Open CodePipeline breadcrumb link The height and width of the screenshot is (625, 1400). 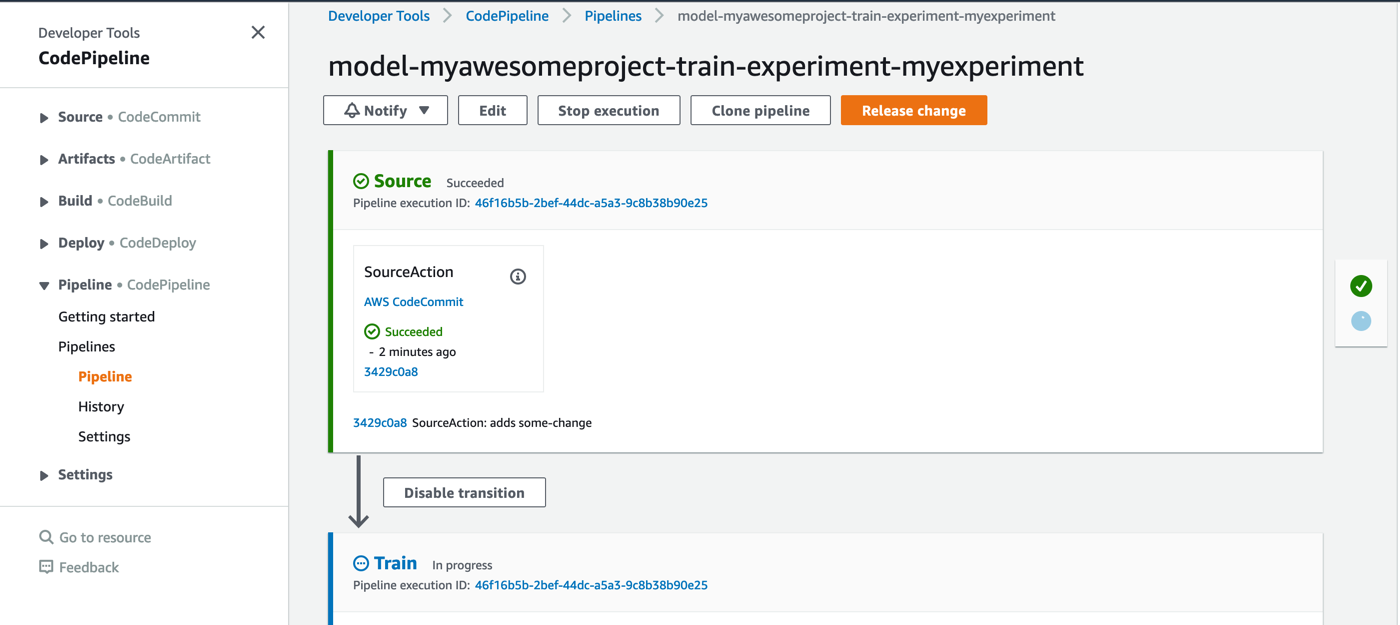[x=507, y=16]
